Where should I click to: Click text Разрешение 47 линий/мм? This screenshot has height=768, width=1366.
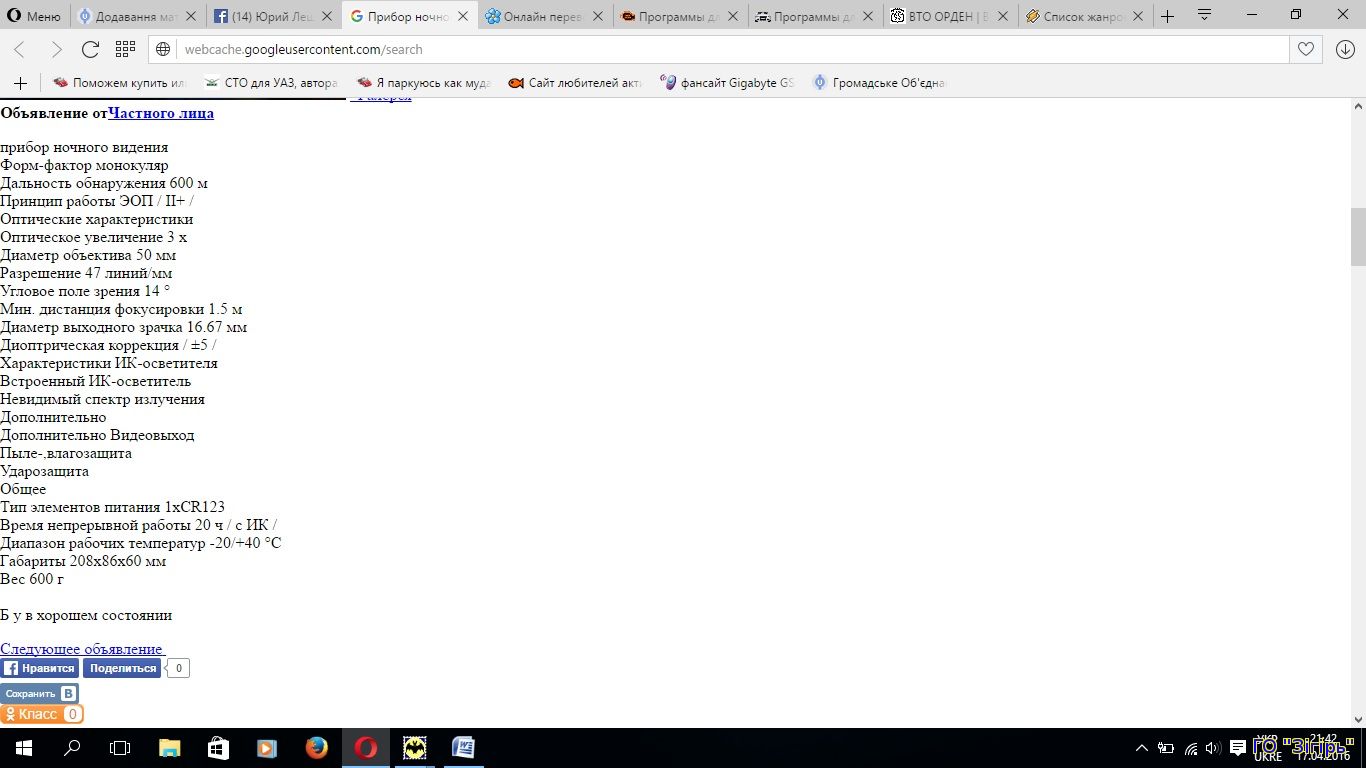(86, 273)
